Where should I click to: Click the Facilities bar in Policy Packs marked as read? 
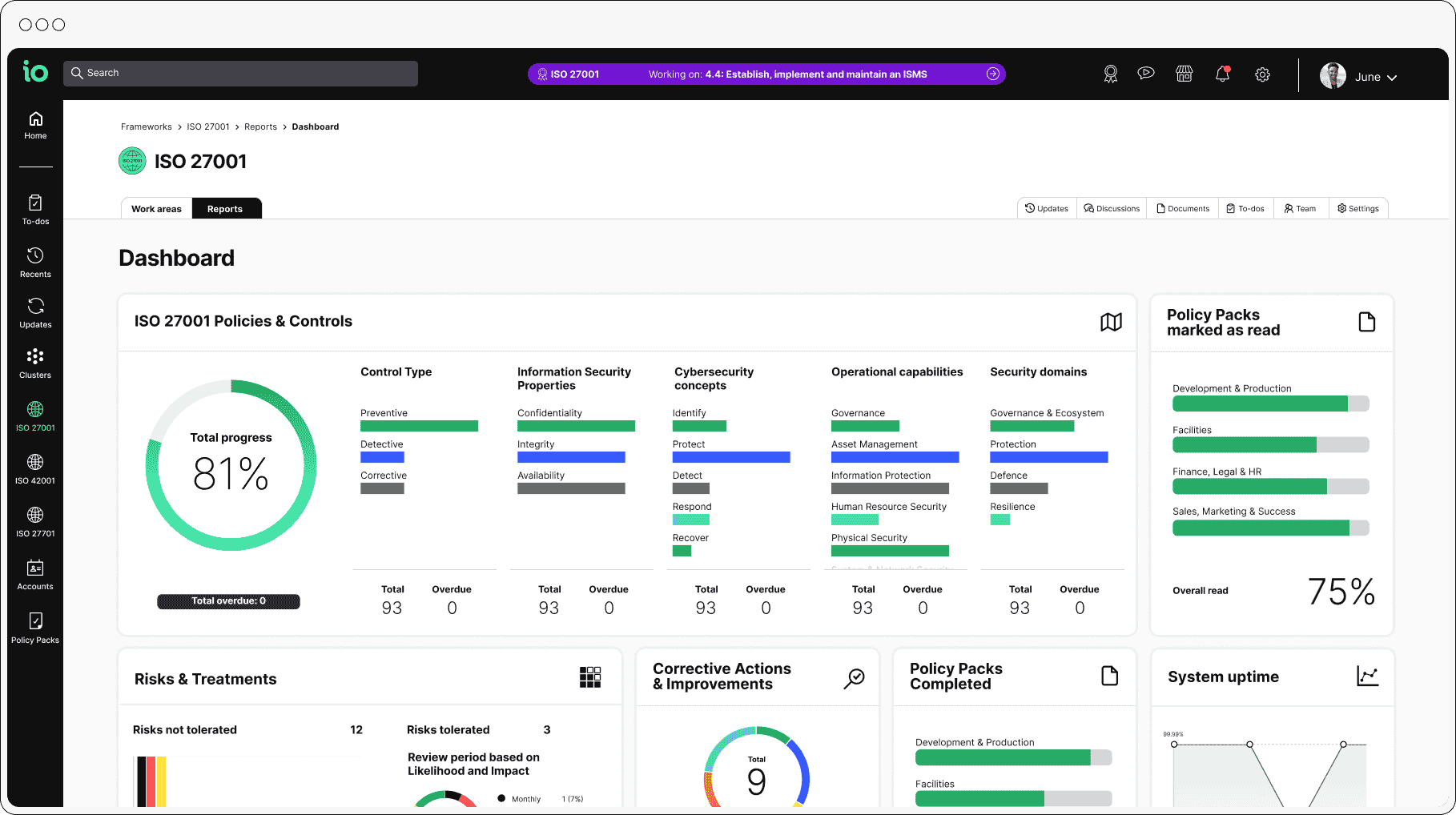click(1271, 444)
